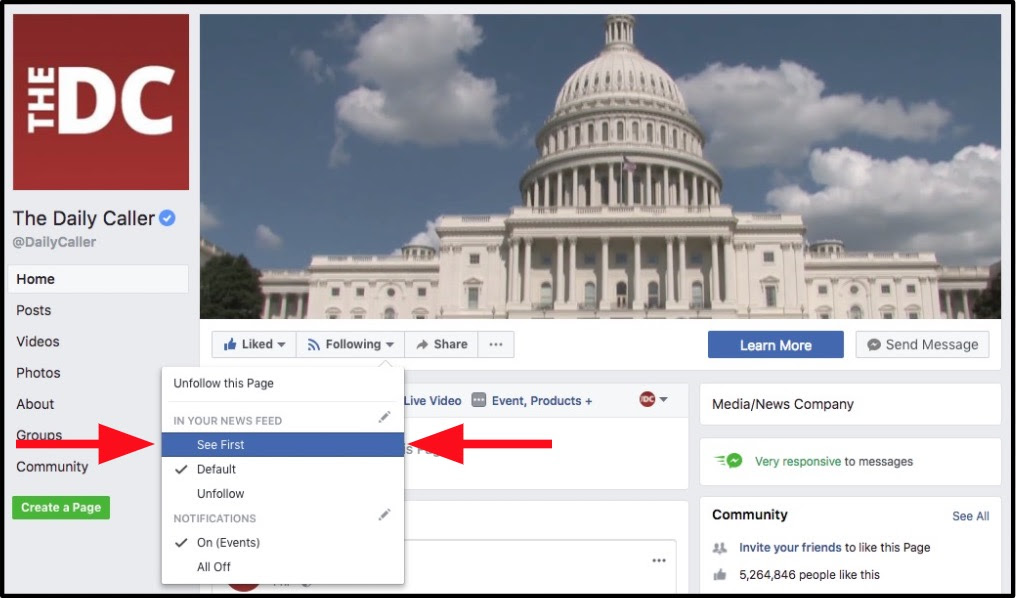Click See All in Community panel

coord(971,516)
